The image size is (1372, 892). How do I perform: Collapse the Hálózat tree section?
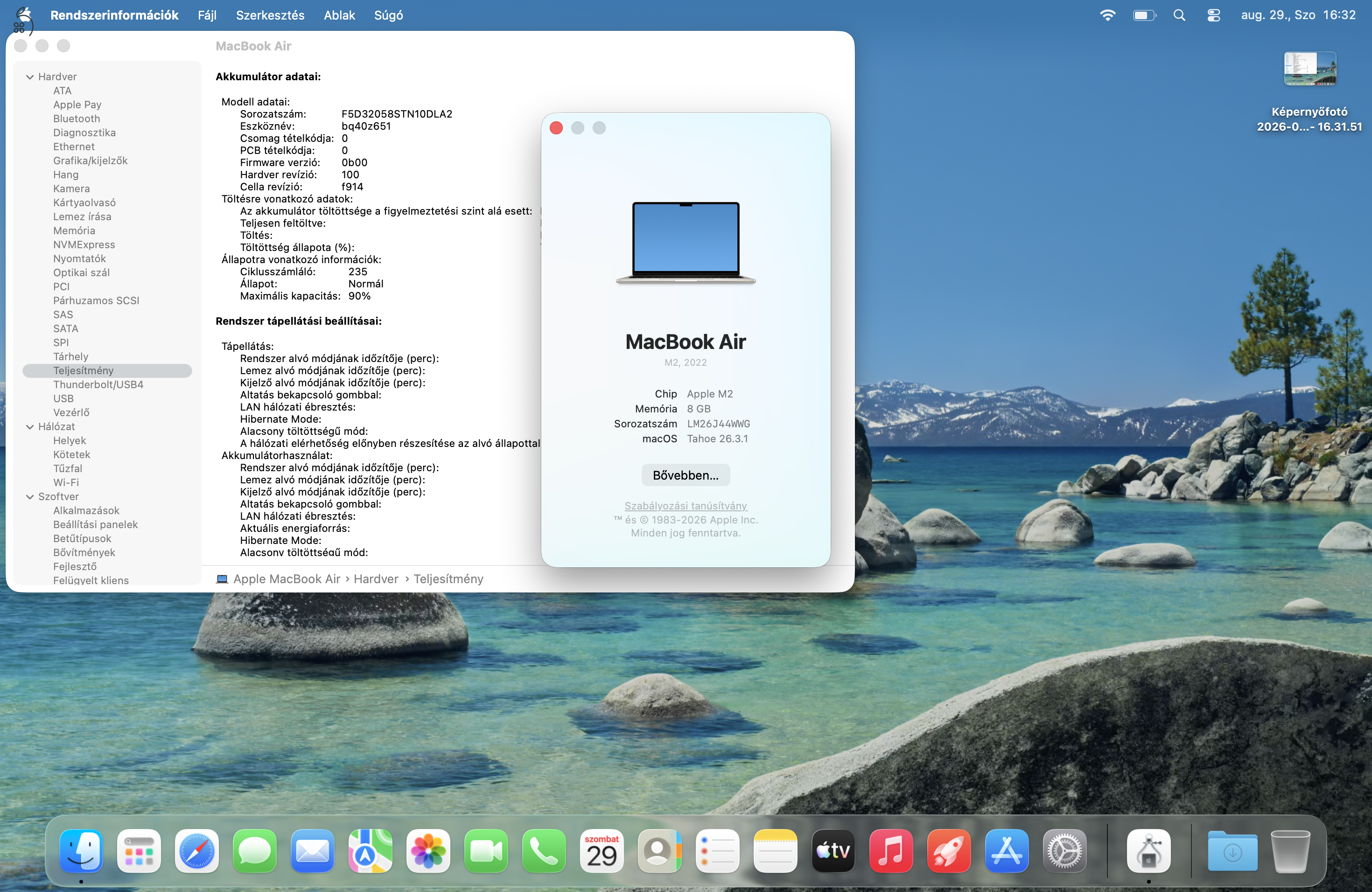tap(29, 426)
